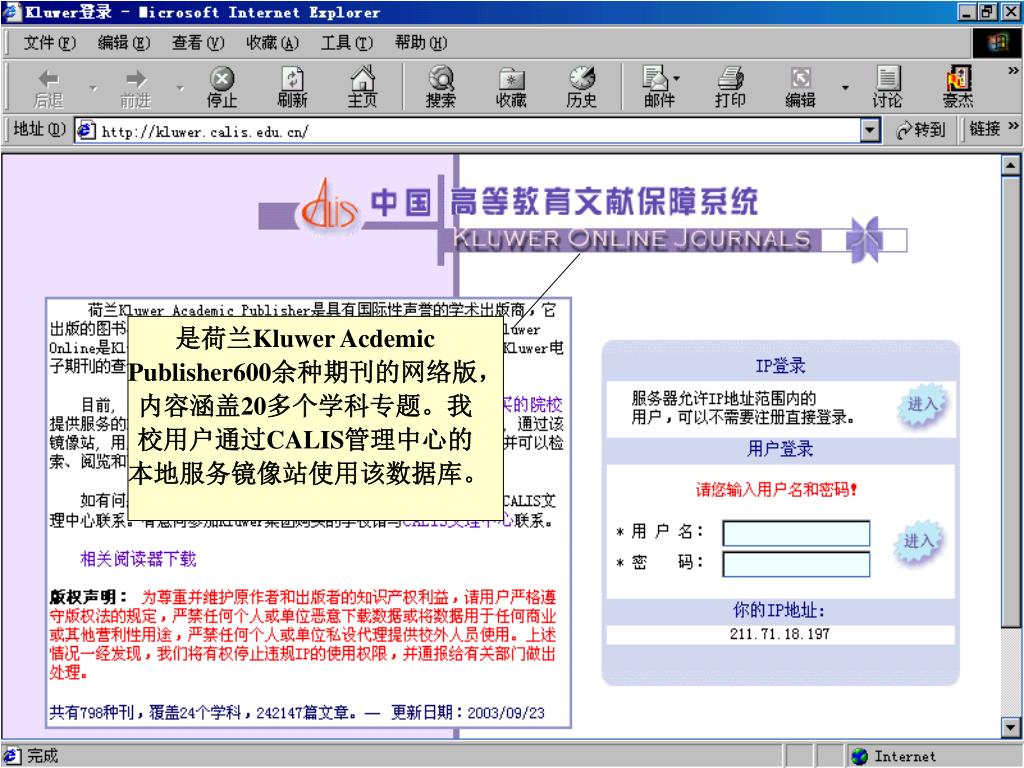Click the scrollbar down arrow
Viewport: 1024px width, 768px height.
click(1010, 727)
